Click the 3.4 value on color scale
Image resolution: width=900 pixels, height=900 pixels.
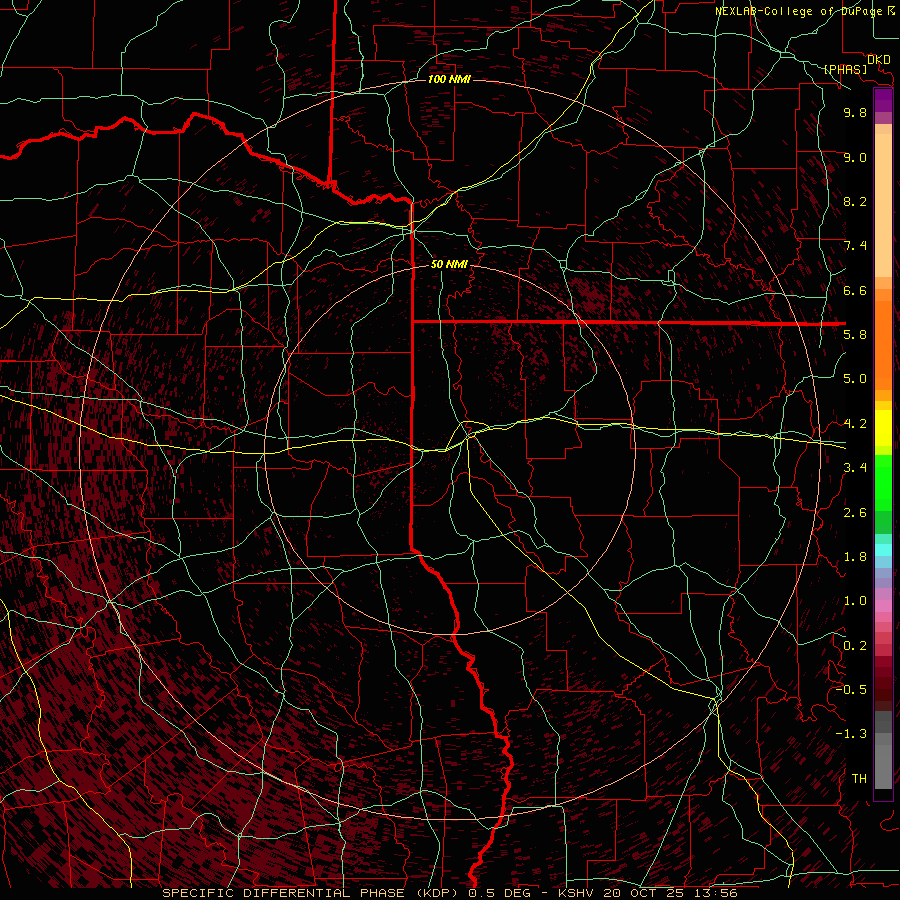click(855, 468)
